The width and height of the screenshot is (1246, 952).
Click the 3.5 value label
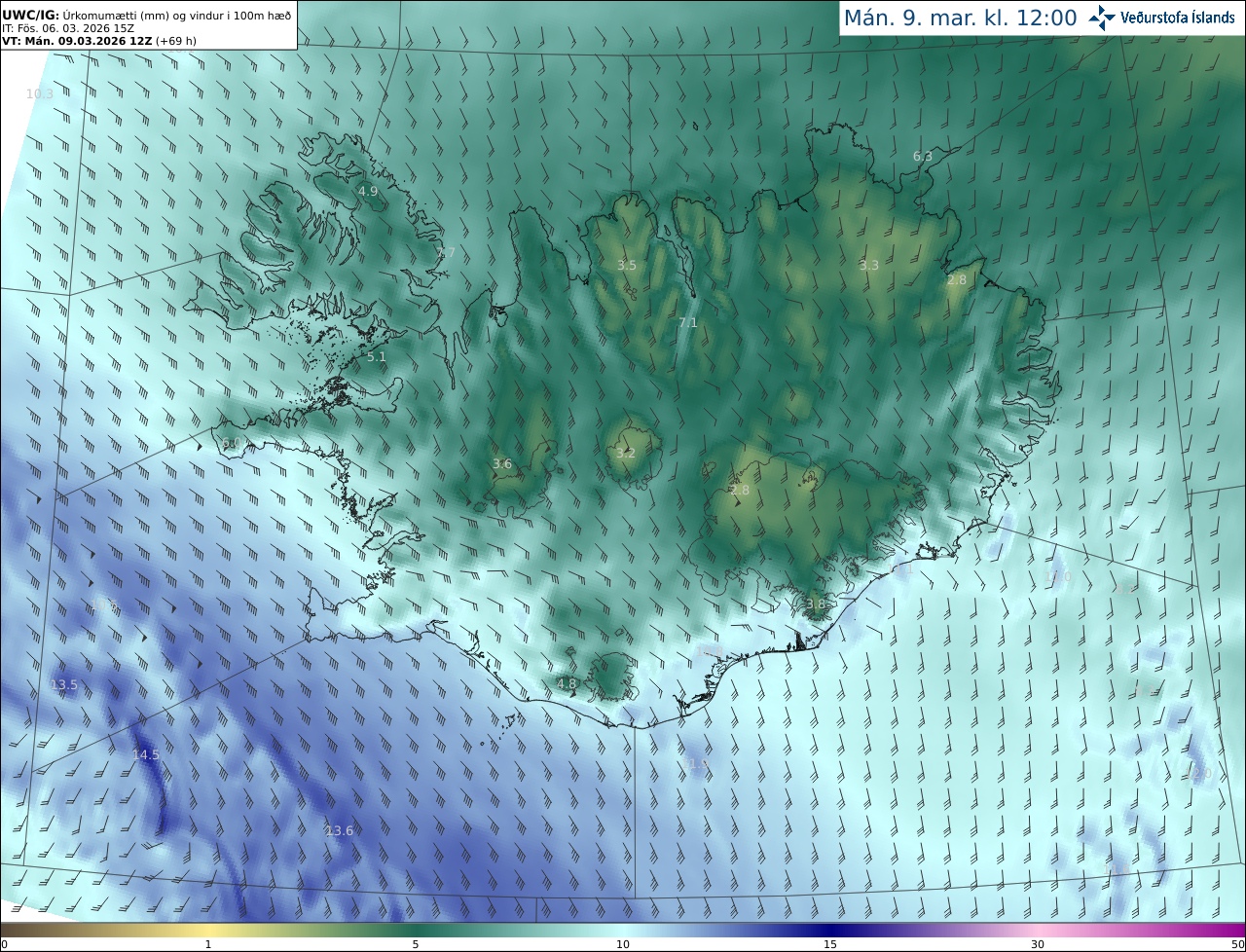point(627,265)
